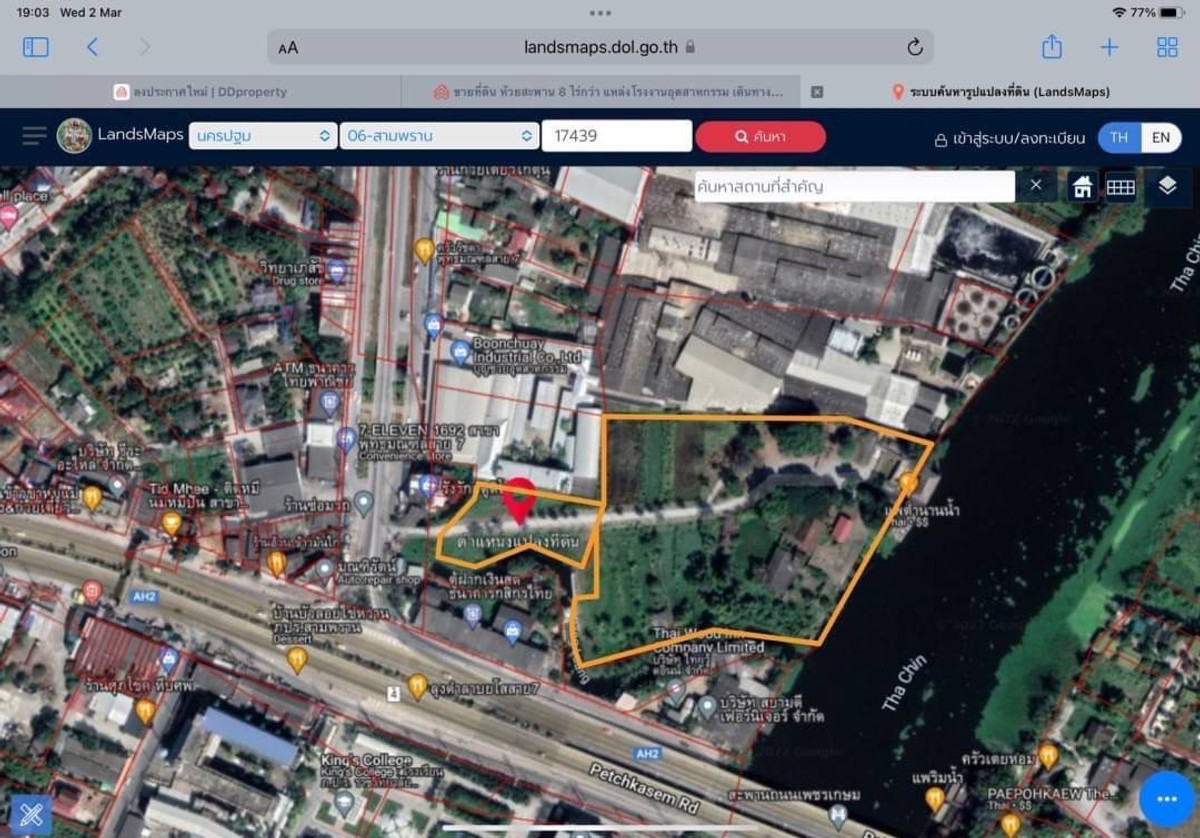This screenshot has width=1200, height=838.
Task: Click the parcel number field 17439
Action: (x=616, y=136)
